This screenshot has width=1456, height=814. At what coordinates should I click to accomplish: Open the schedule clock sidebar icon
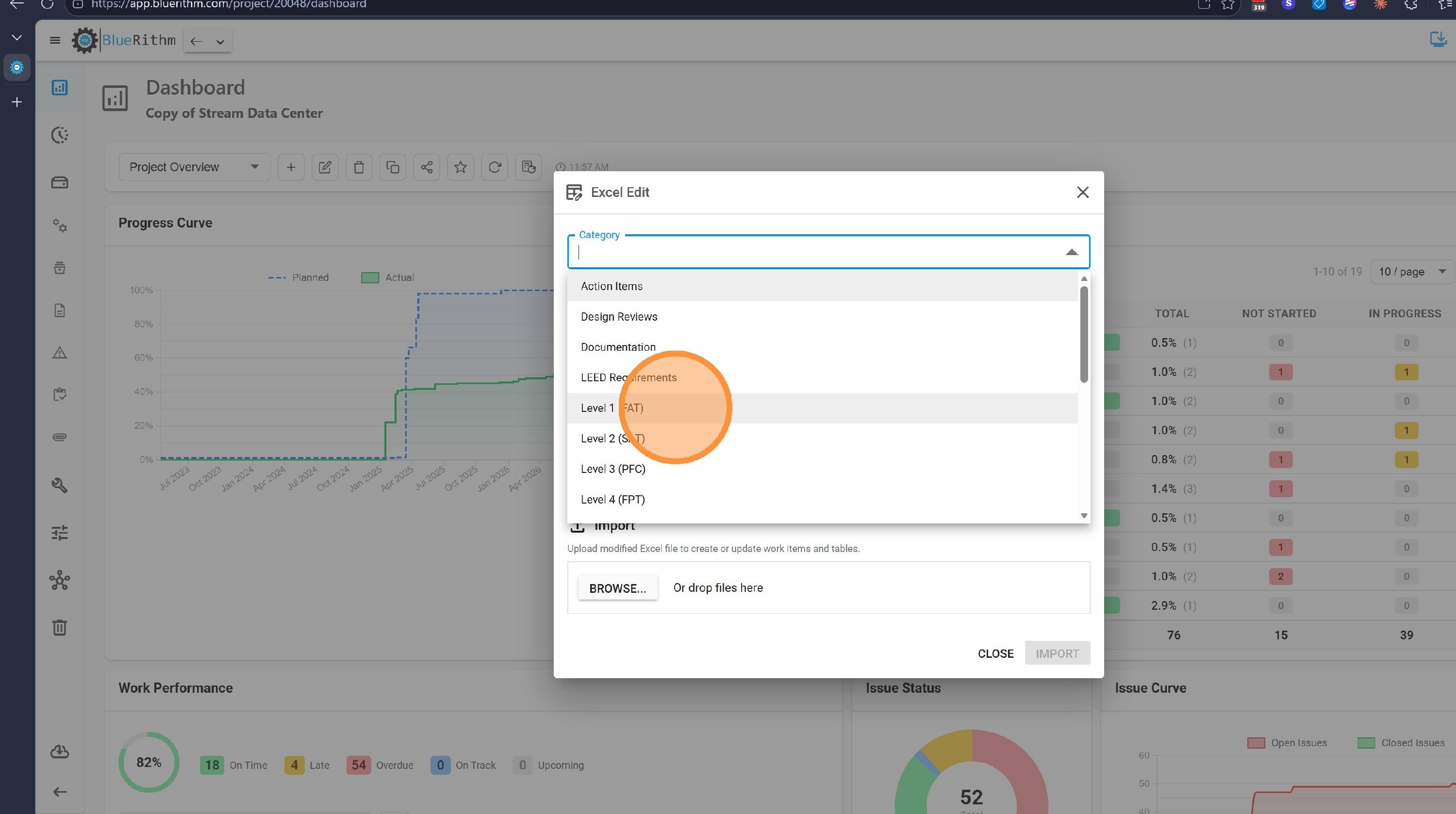click(x=59, y=135)
